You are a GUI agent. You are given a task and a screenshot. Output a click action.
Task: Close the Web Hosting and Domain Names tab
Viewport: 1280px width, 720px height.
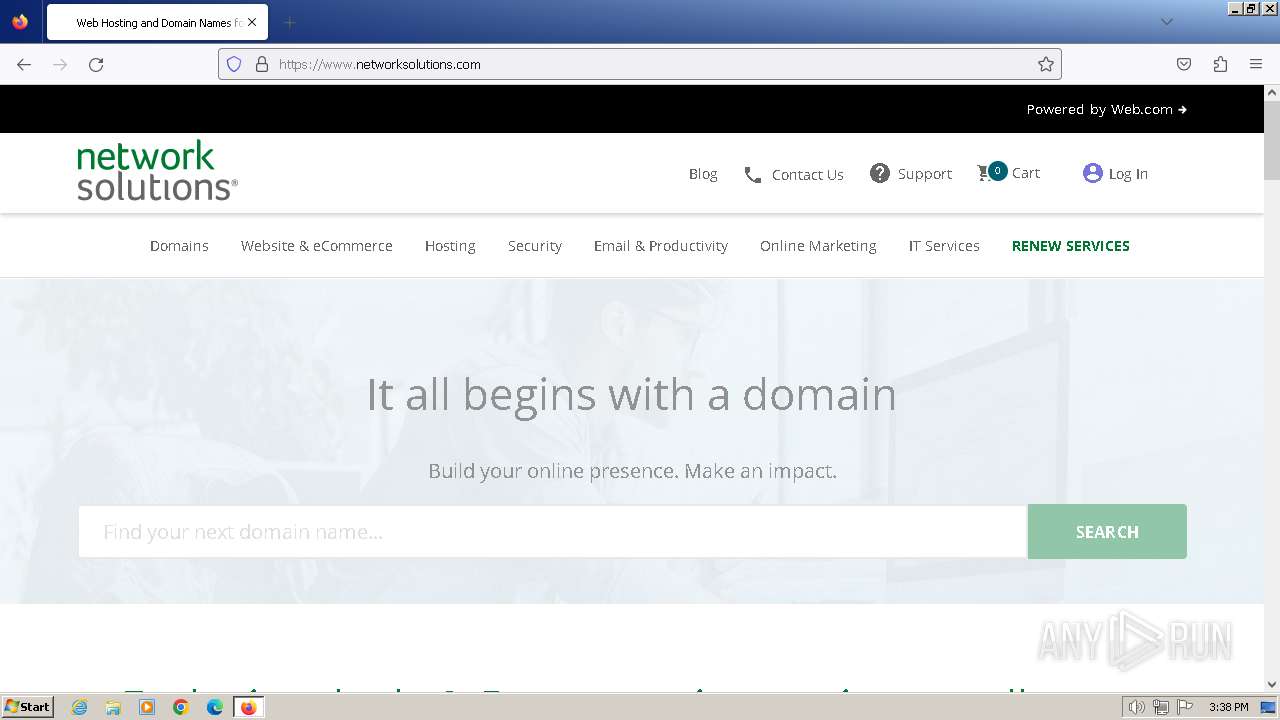coord(251,22)
